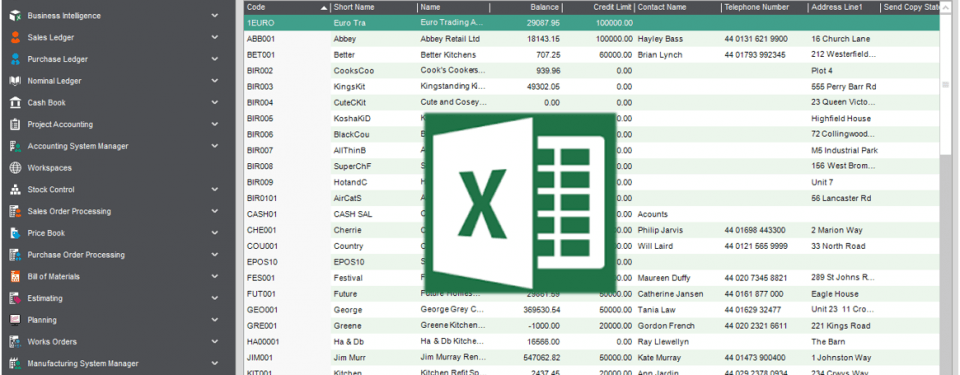The image size is (960, 375).
Task: Click the Workspaces globe icon
Action: click(x=15, y=168)
